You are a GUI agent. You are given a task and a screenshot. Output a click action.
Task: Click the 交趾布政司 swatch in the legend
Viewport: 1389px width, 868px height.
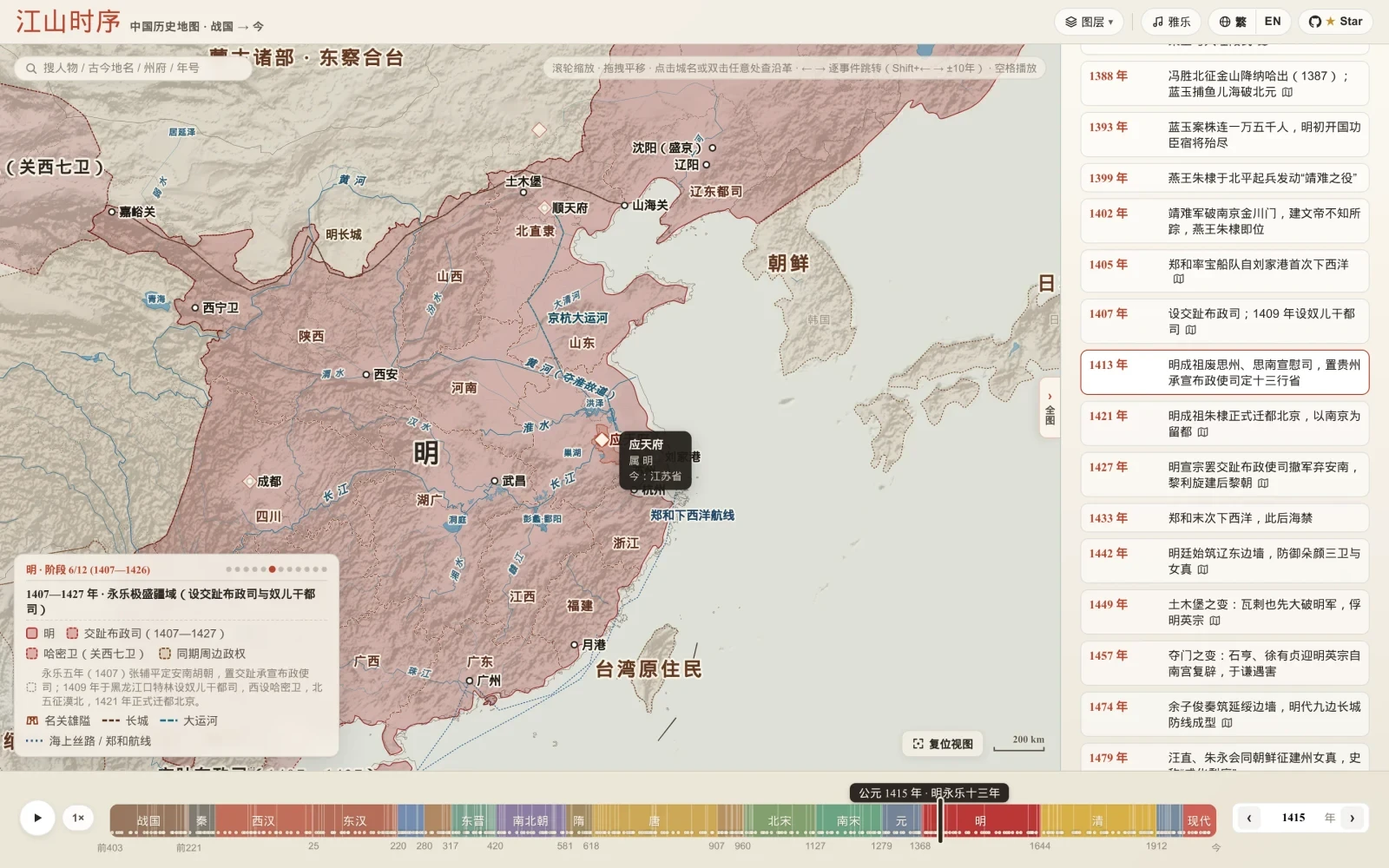click(73, 634)
